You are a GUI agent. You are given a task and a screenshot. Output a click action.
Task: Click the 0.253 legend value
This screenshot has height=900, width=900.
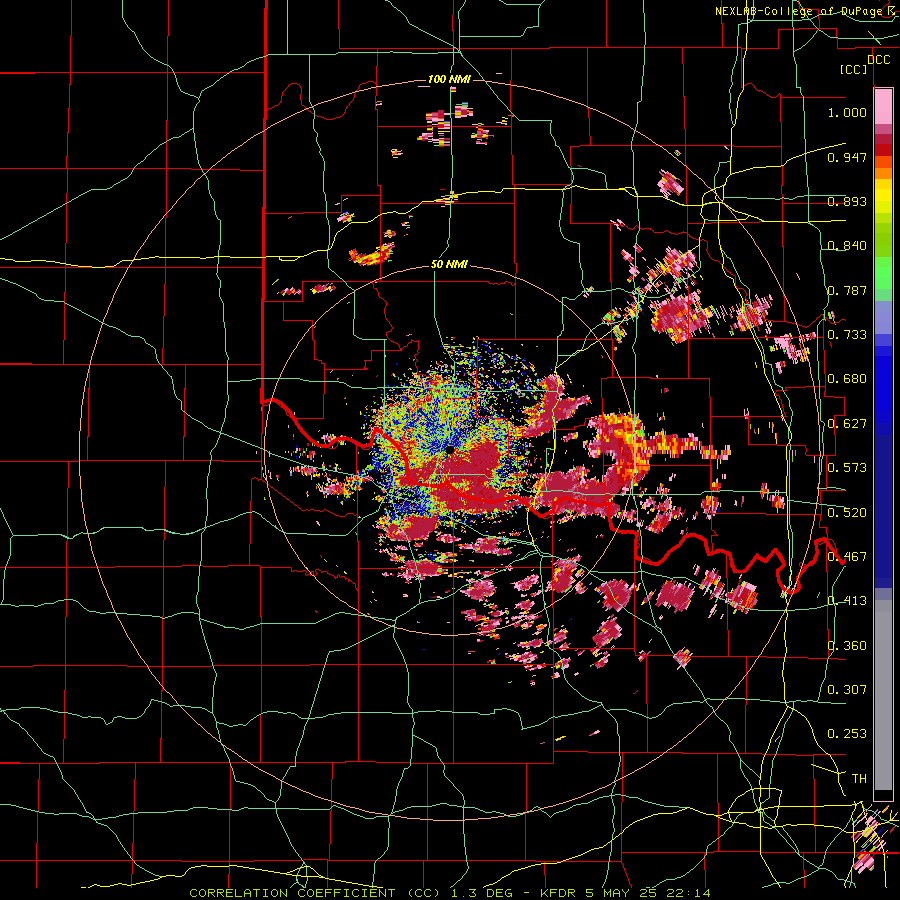(847, 734)
